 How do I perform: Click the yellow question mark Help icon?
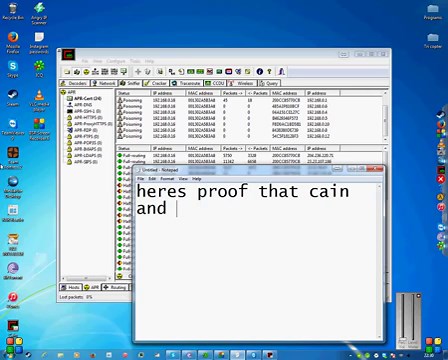pos(269,72)
